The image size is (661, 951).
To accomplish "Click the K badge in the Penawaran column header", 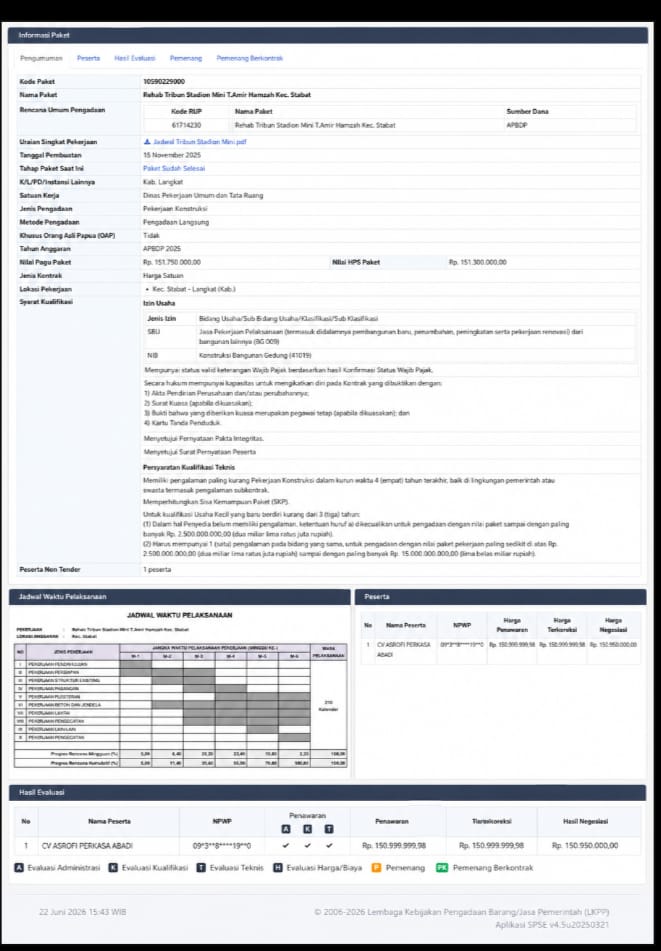I will point(307,829).
